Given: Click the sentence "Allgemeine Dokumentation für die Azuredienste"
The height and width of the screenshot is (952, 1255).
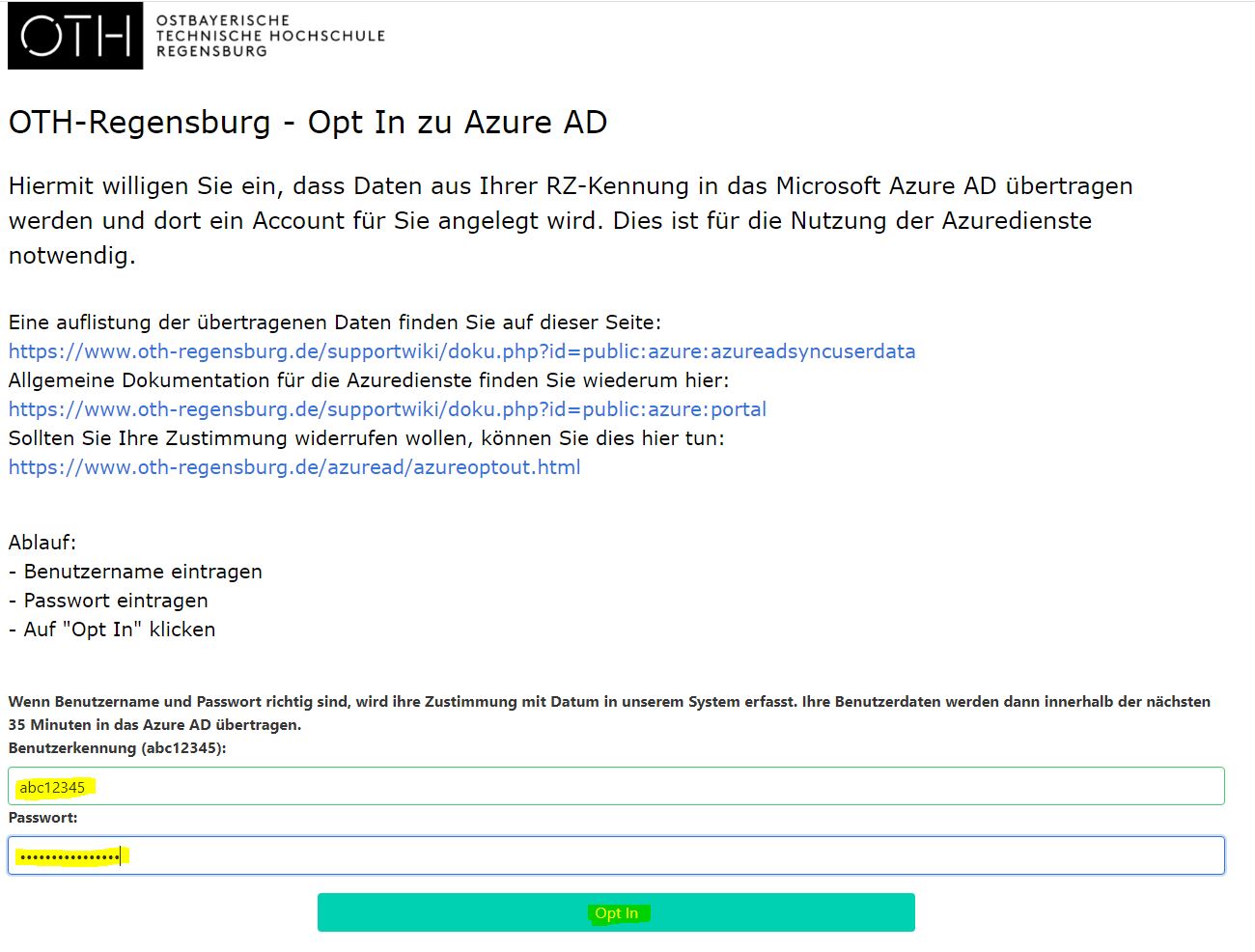Looking at the screenshot, I should [x=369, y=380].
